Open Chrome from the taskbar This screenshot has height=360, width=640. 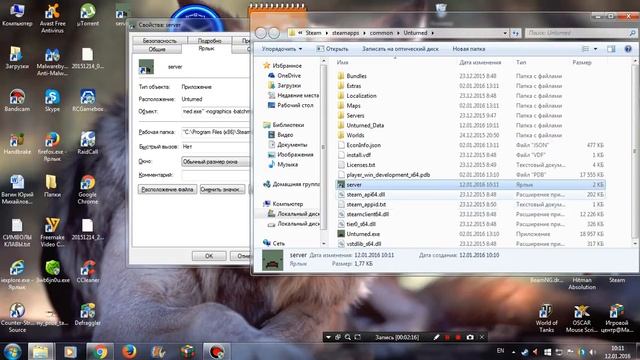click(x=100, y=351)
